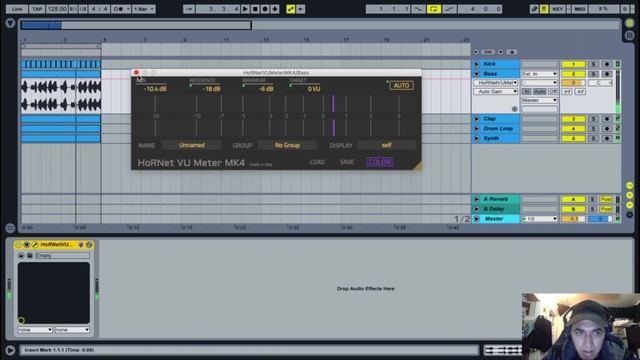640x360 pixels.
Task: Unfold the Drum Loop track
Action: [x=476, y=129]
